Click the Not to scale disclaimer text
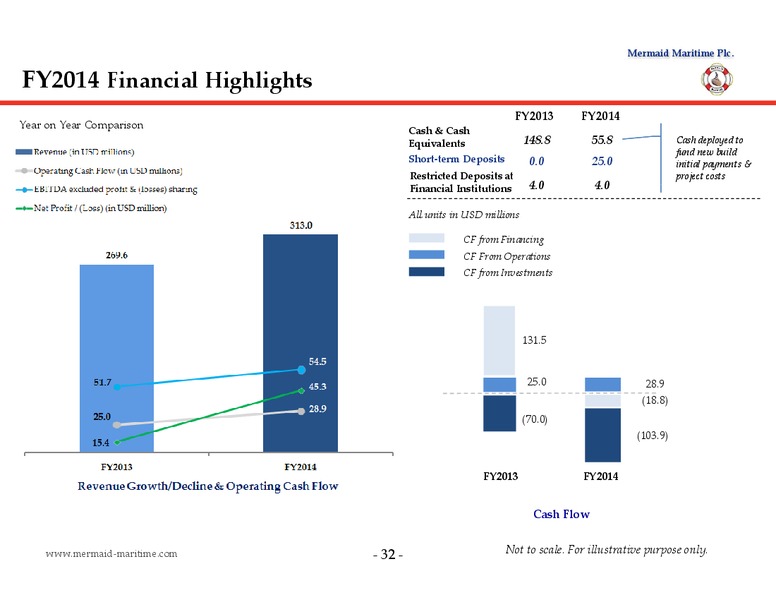The width and height of the screenshot is (776, 600). tap(607, 550)
